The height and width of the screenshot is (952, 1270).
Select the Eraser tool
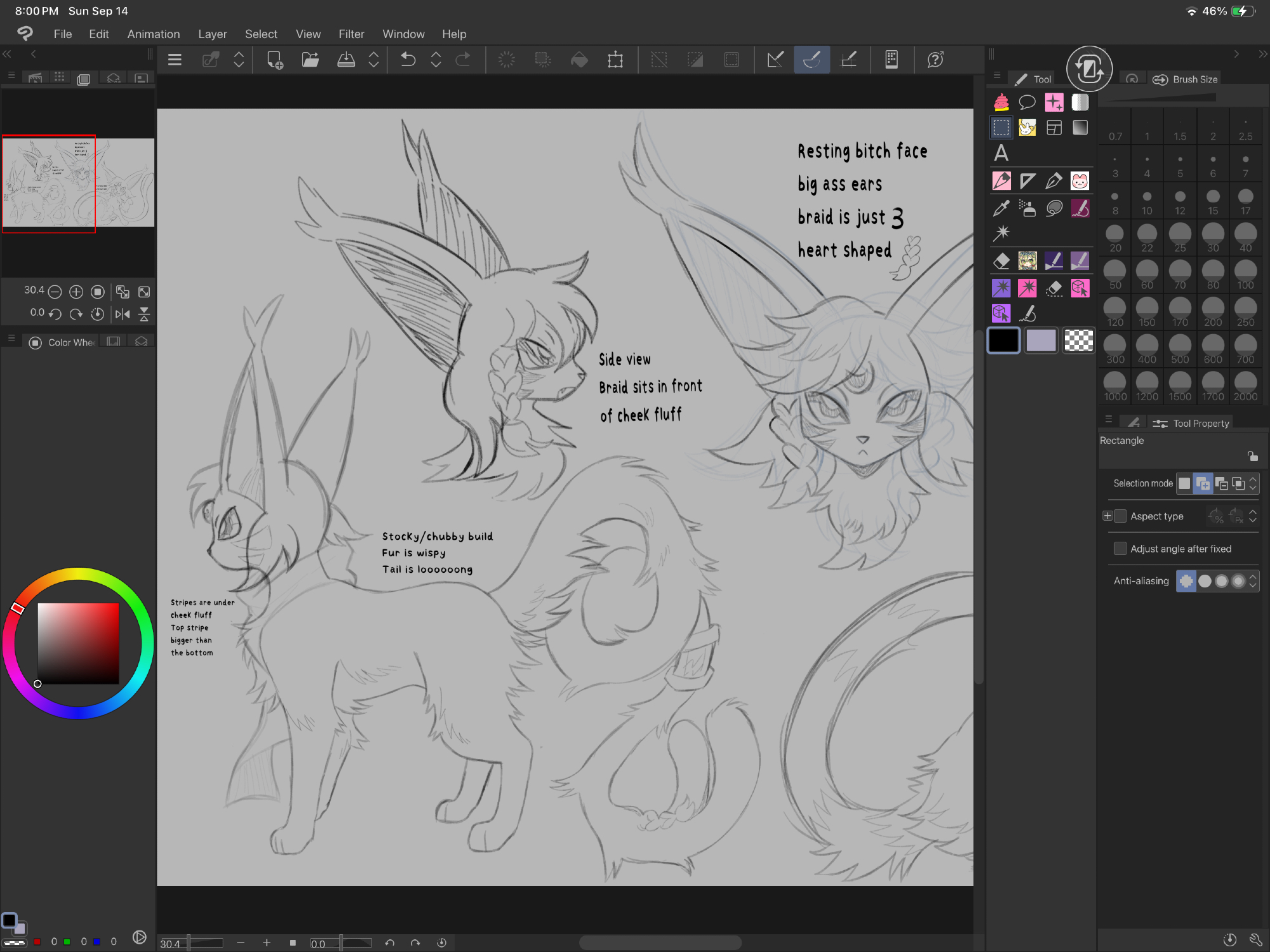(x=1001, y=260)
